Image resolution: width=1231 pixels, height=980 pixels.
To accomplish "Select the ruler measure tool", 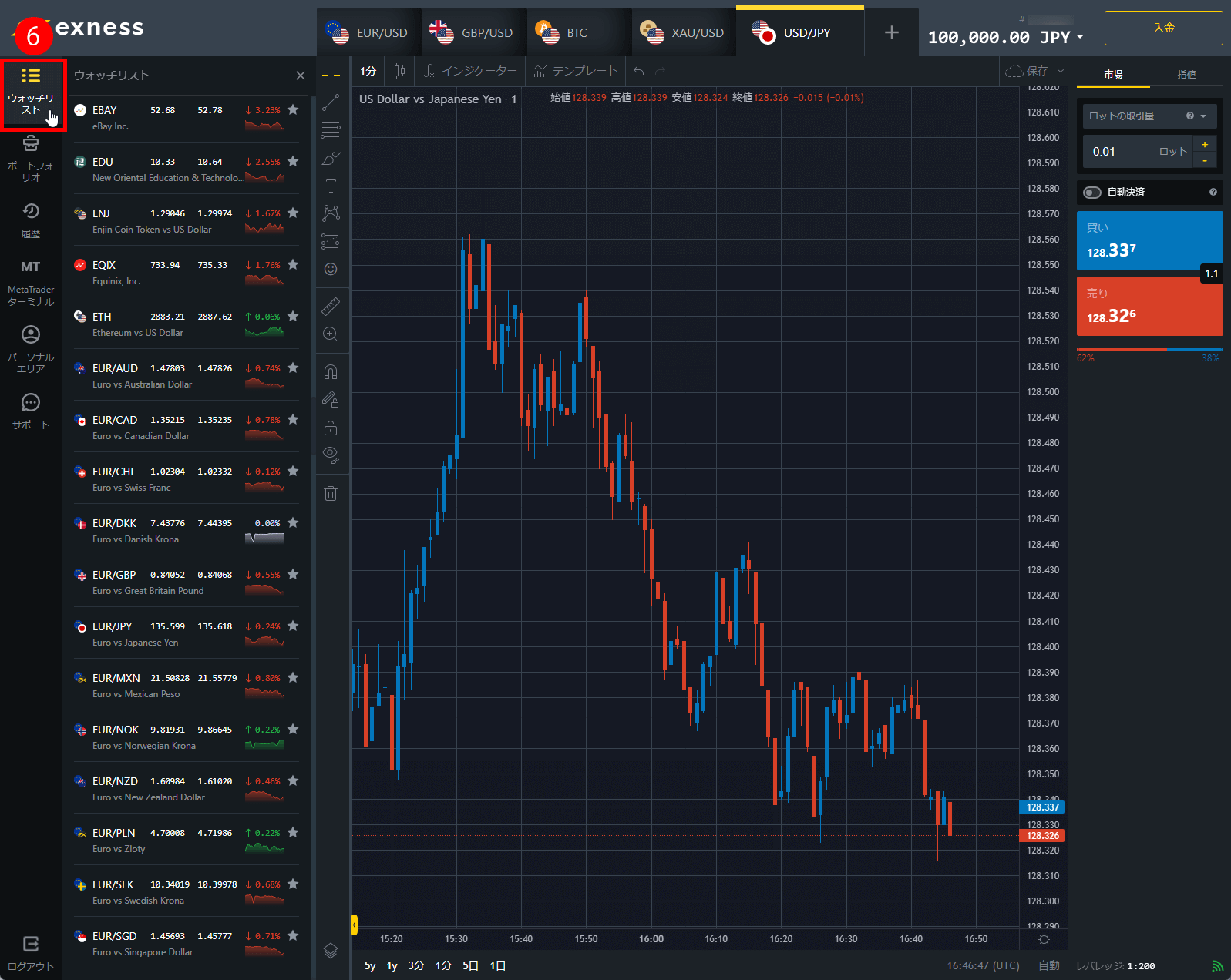I will pos(331,307).
